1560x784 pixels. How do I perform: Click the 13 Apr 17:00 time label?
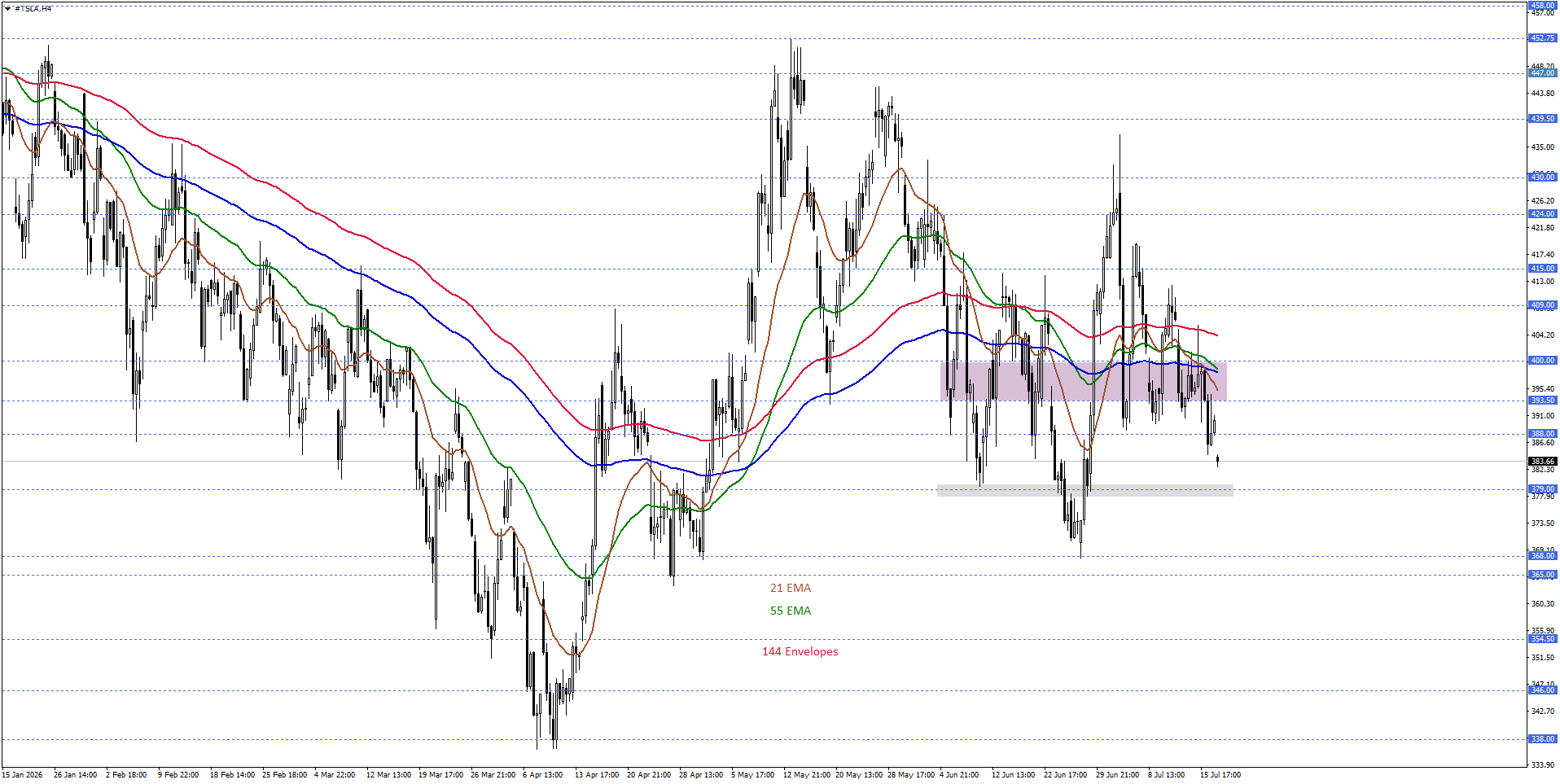(597, 775)
